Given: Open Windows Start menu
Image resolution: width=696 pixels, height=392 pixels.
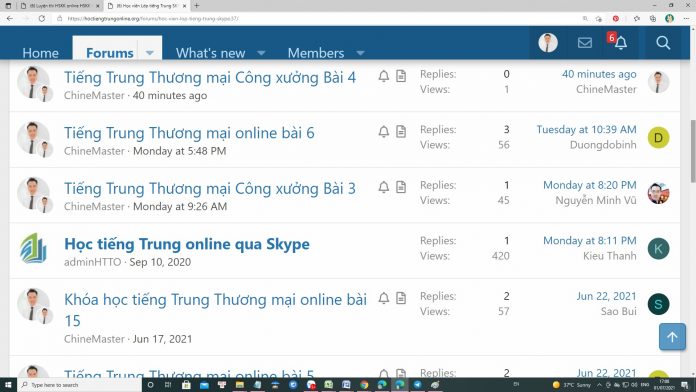Looking at the screenshot, I should pyautogui.click(x=8, y=385).
